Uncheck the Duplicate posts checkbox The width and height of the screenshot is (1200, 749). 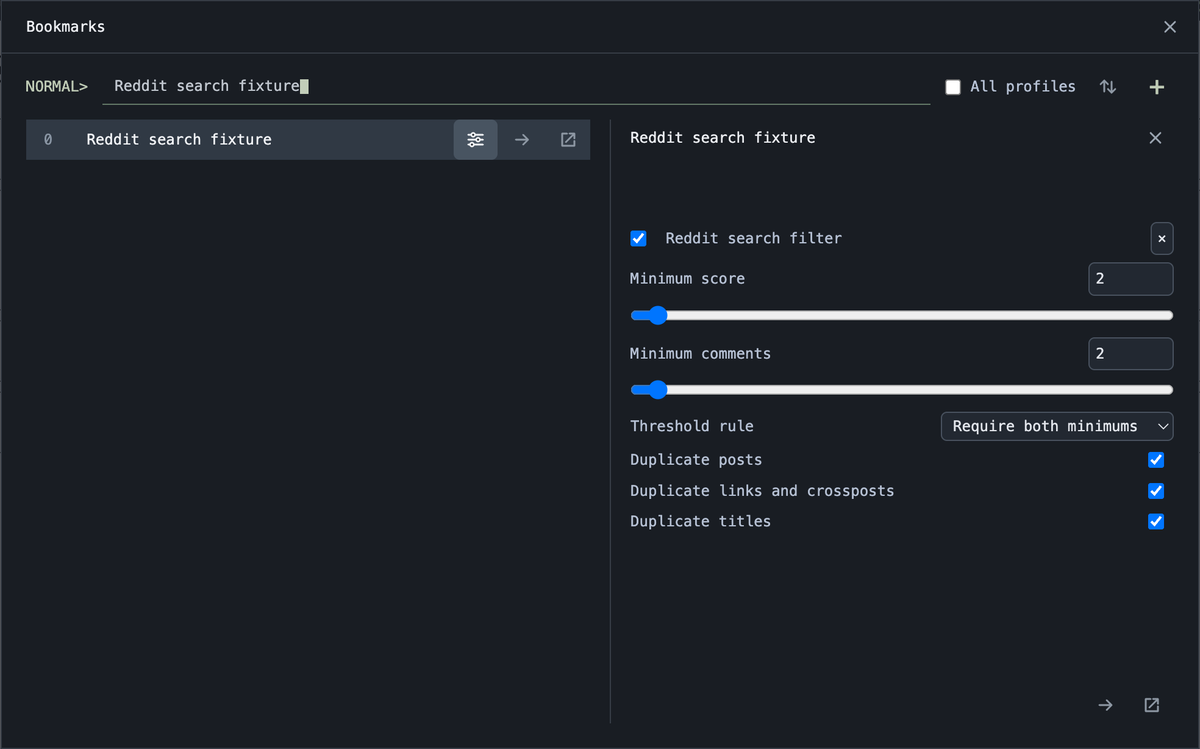tap(1156, 460)
